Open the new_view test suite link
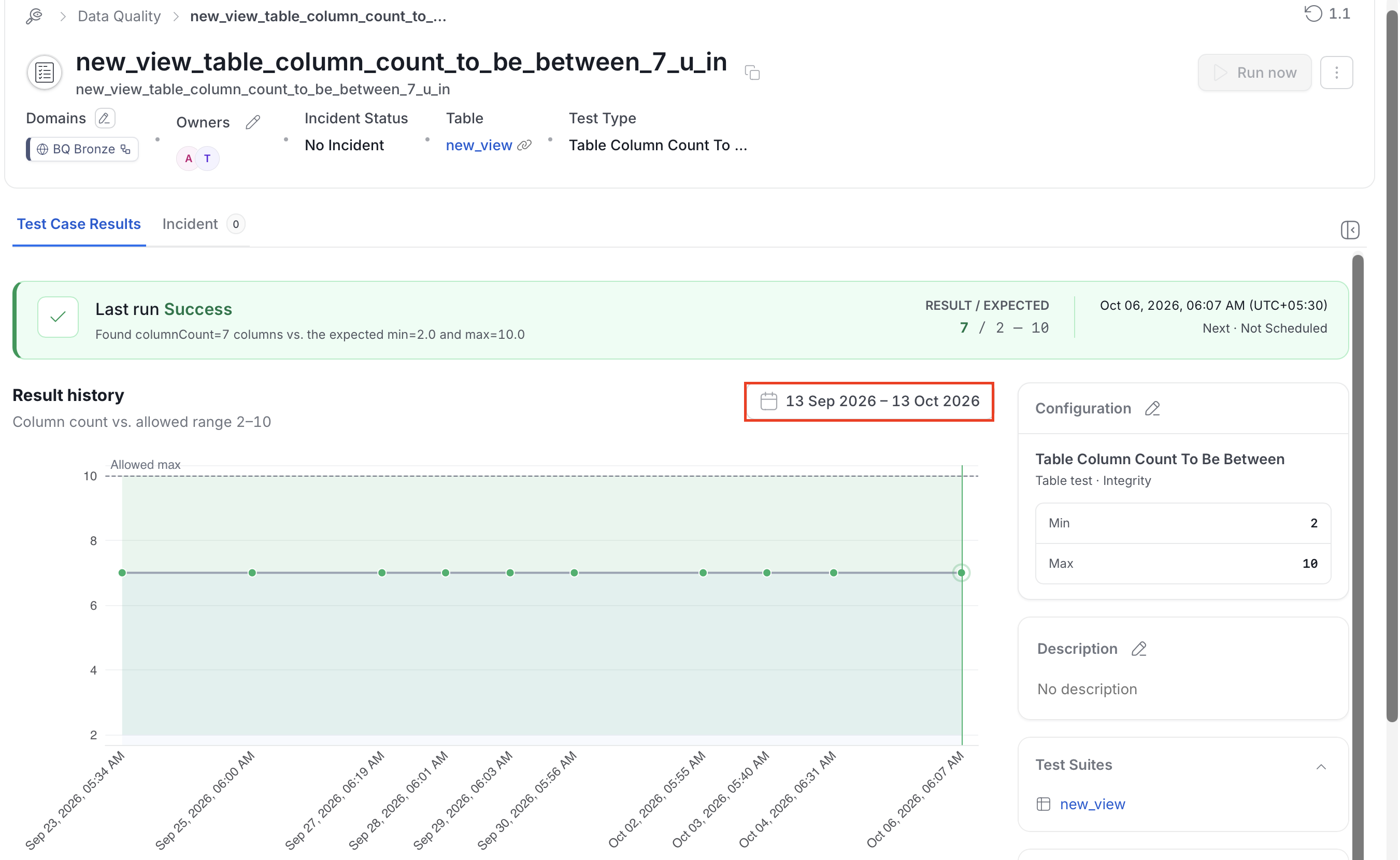 tap(1092, 804)
